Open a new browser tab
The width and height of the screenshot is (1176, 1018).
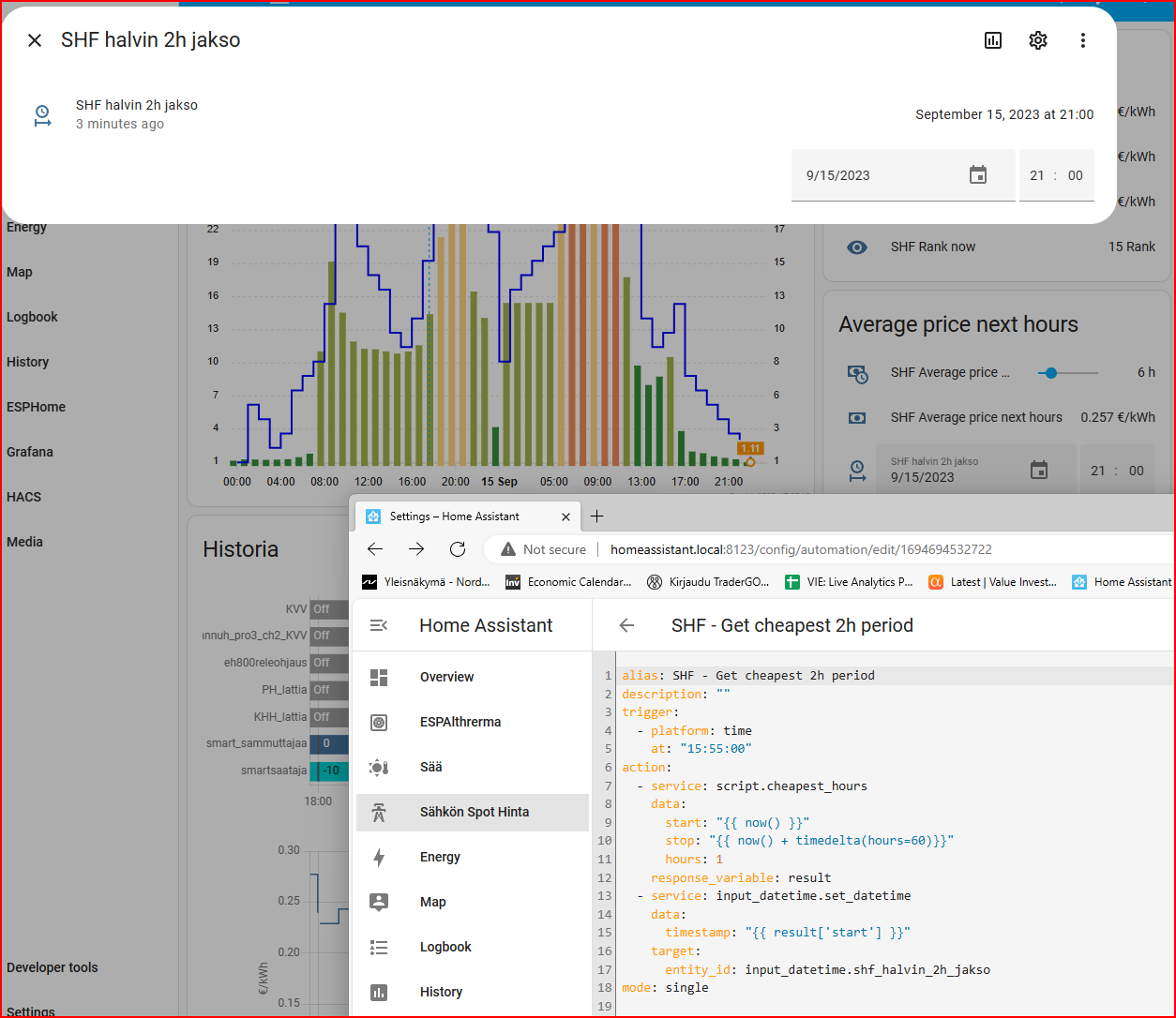point(596,516)
